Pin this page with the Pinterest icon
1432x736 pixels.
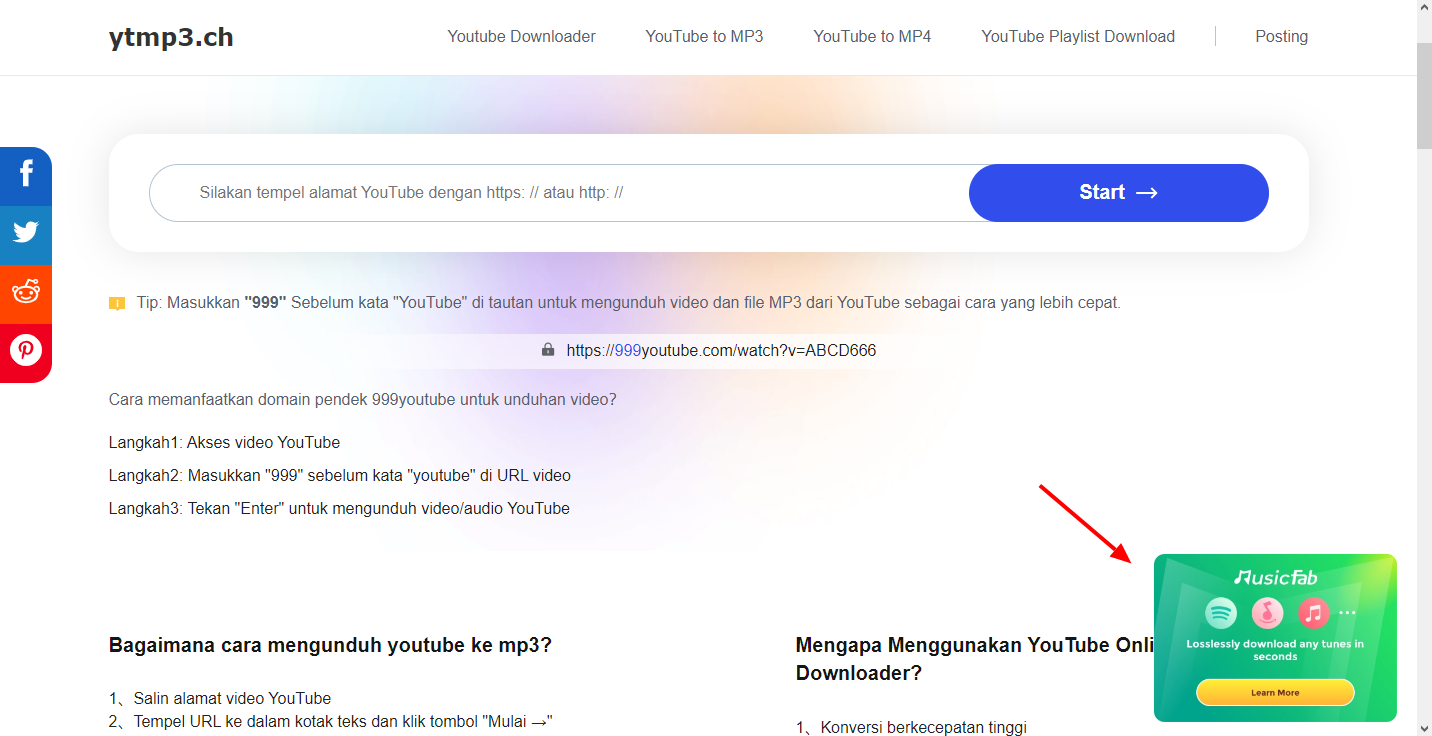[26, 351]
